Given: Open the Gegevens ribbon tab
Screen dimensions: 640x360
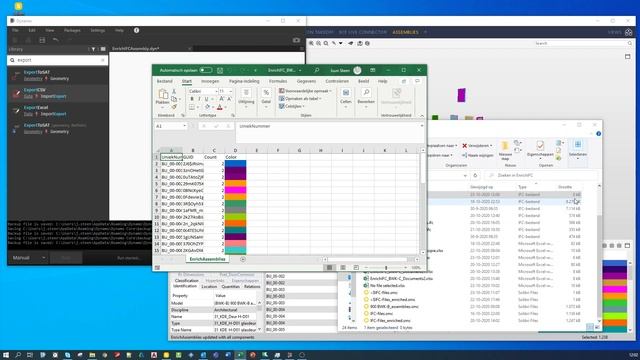Looking at the screenshot, I should pos(306,81).
